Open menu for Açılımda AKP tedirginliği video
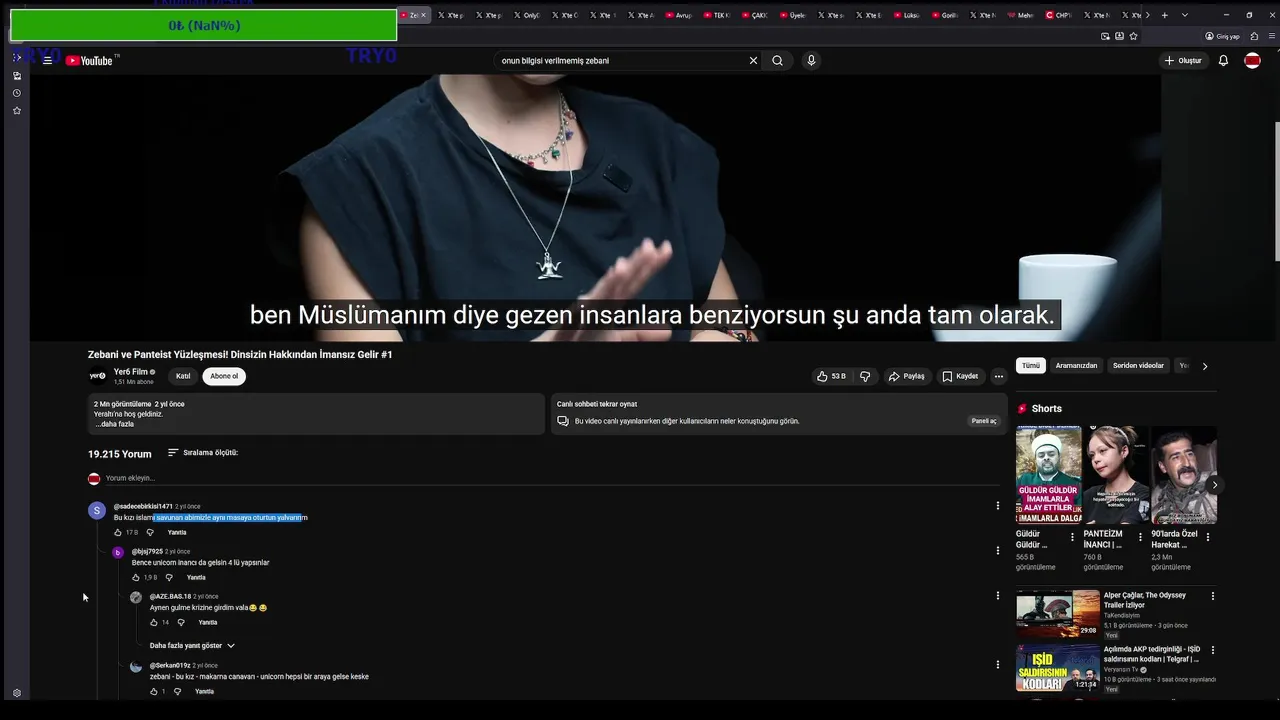This screenshot has width=1280, height=720. pyautogui.click(x=1213, y=650)
